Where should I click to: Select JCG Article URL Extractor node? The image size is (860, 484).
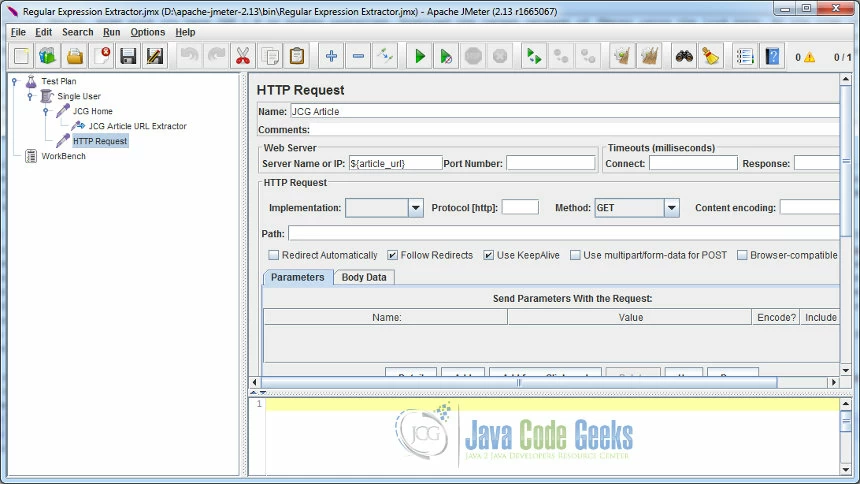138,126
